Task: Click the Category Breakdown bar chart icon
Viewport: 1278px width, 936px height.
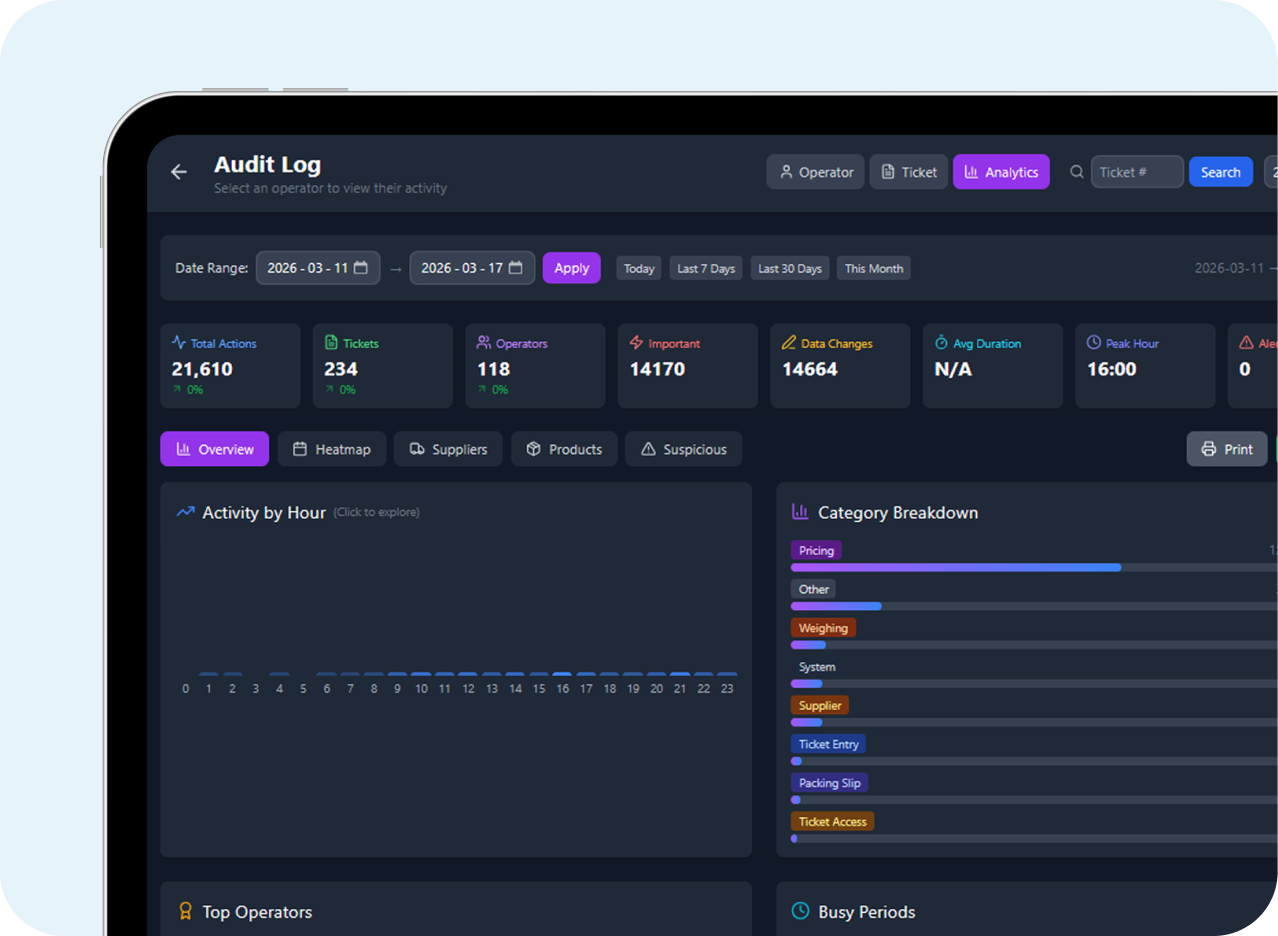Action: 800,512
